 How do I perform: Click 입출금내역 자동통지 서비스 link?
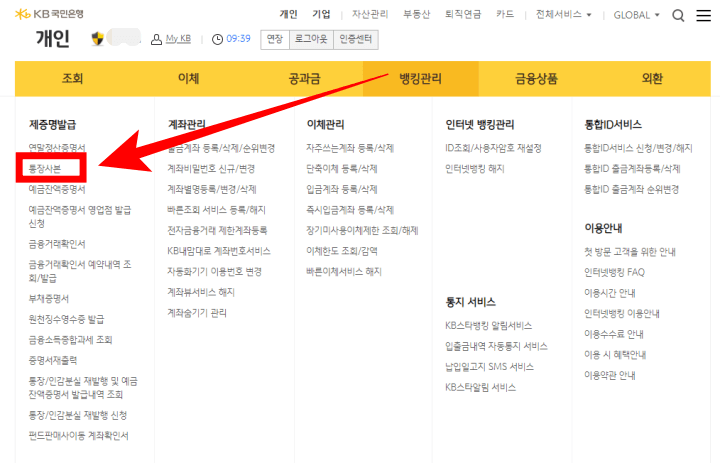(496, 346)
